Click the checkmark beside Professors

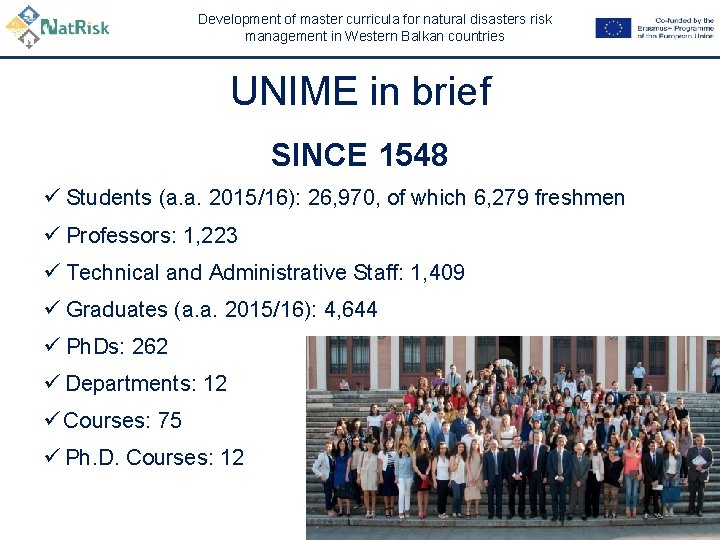[x=52, y=233]
